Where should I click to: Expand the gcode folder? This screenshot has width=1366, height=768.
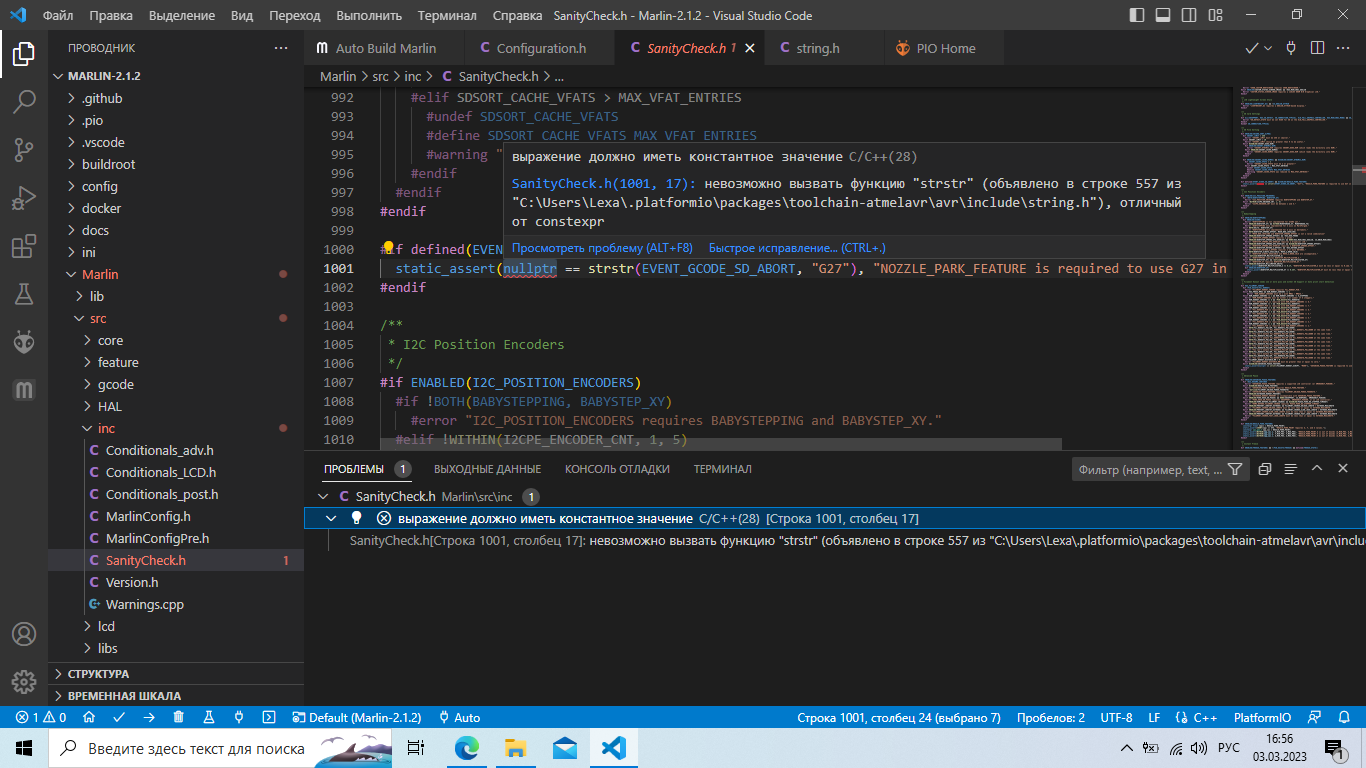pos(116,384)
